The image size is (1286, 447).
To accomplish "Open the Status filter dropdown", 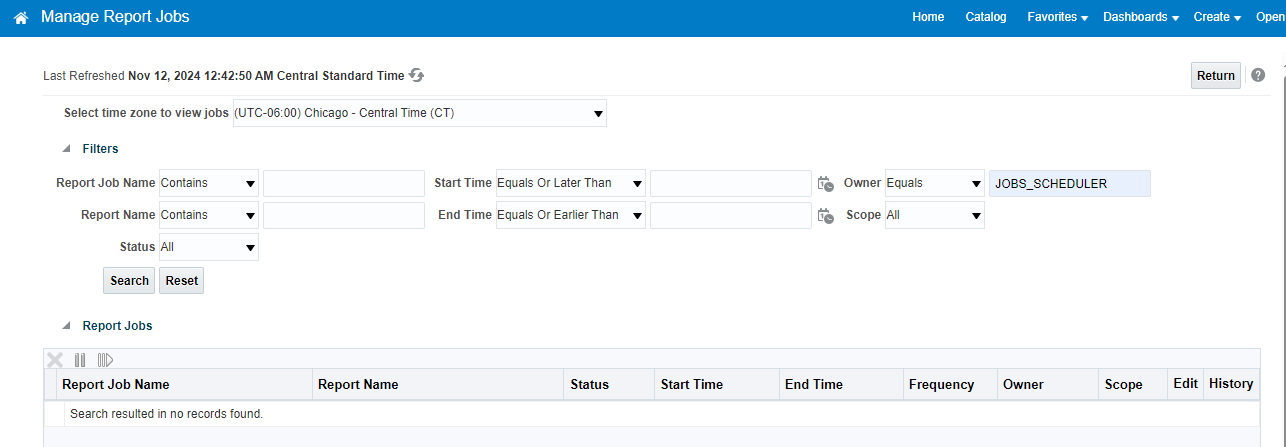I will tap(209, 247).
